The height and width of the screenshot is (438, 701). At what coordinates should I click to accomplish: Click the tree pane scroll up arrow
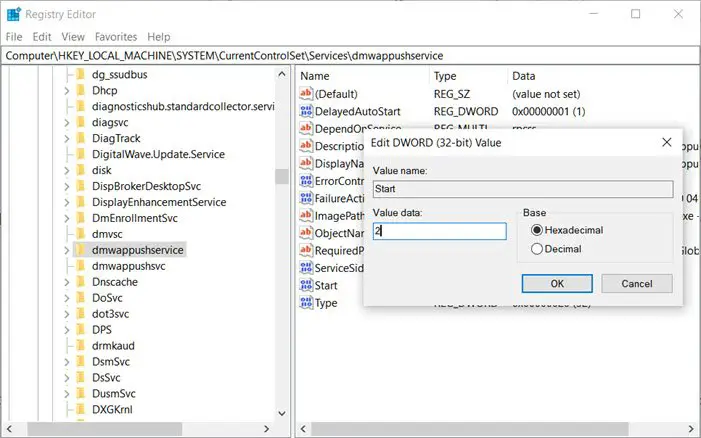pos(282,74)
